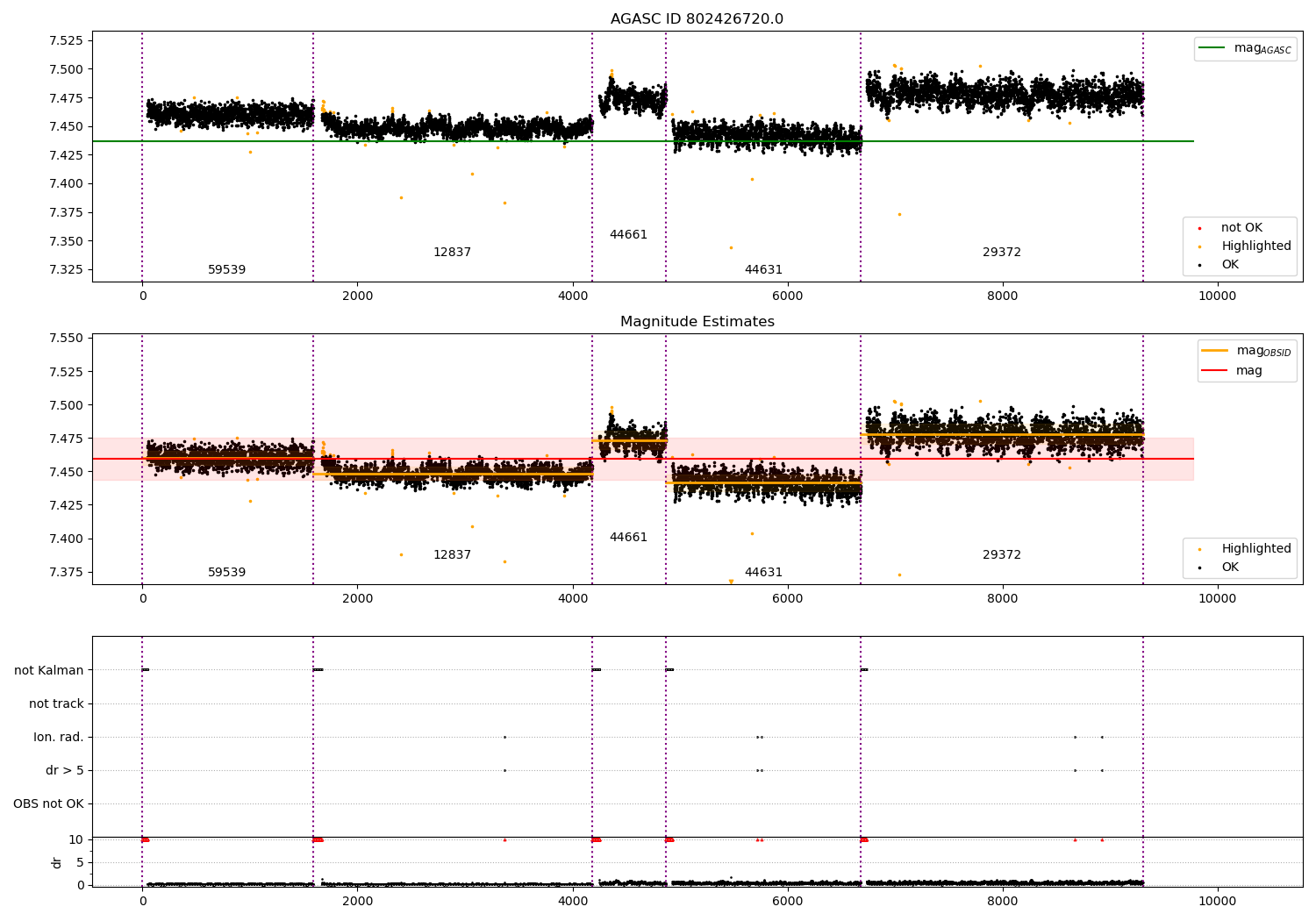
Task: Click obsid label 44631 in middle plot
Action: pyautogui.click(x=763, y=573)
